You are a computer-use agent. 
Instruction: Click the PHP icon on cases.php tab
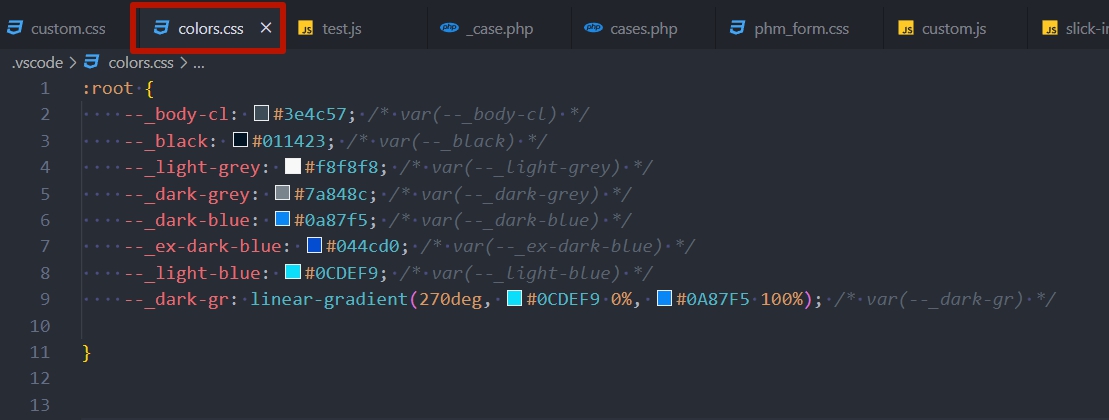coord(593,28)
